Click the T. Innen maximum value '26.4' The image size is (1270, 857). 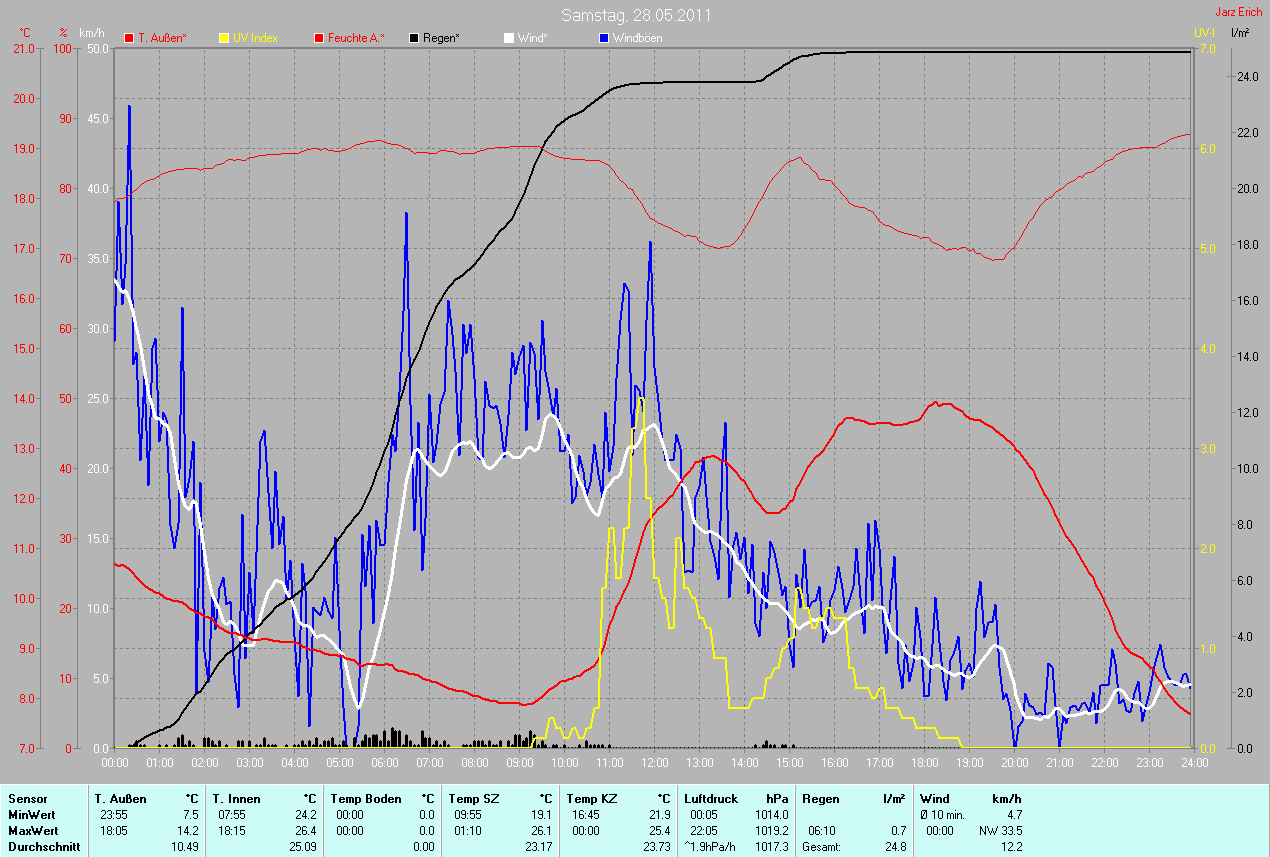click(305, 831)
